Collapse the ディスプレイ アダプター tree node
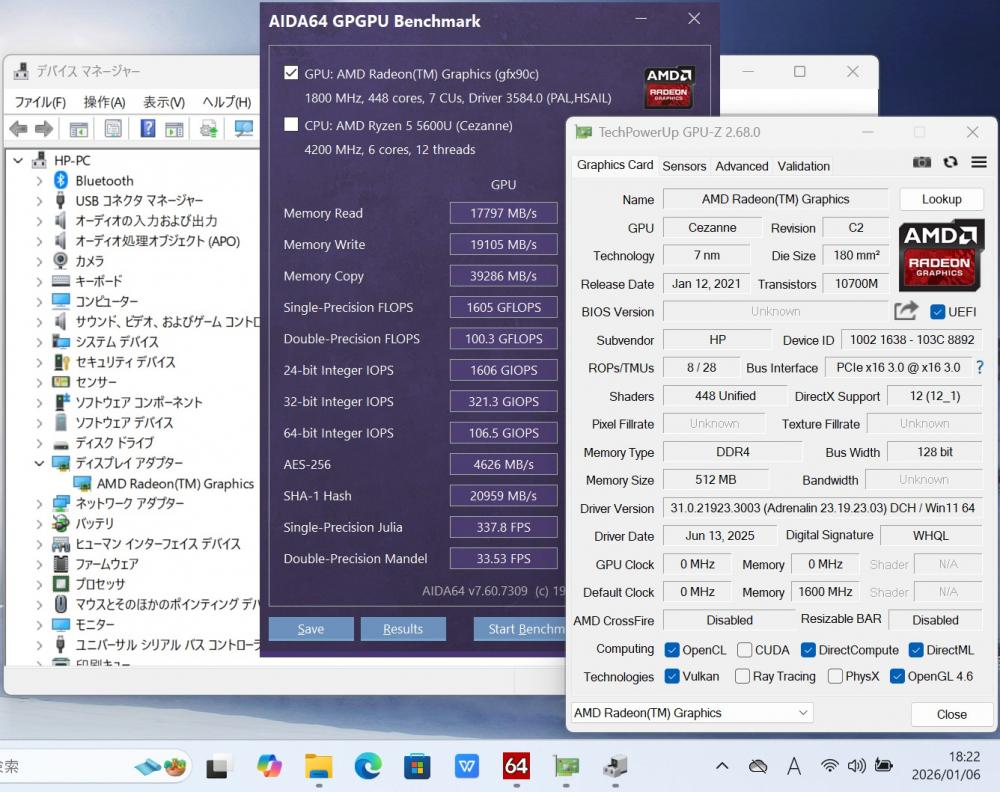 tap(40, 463)
